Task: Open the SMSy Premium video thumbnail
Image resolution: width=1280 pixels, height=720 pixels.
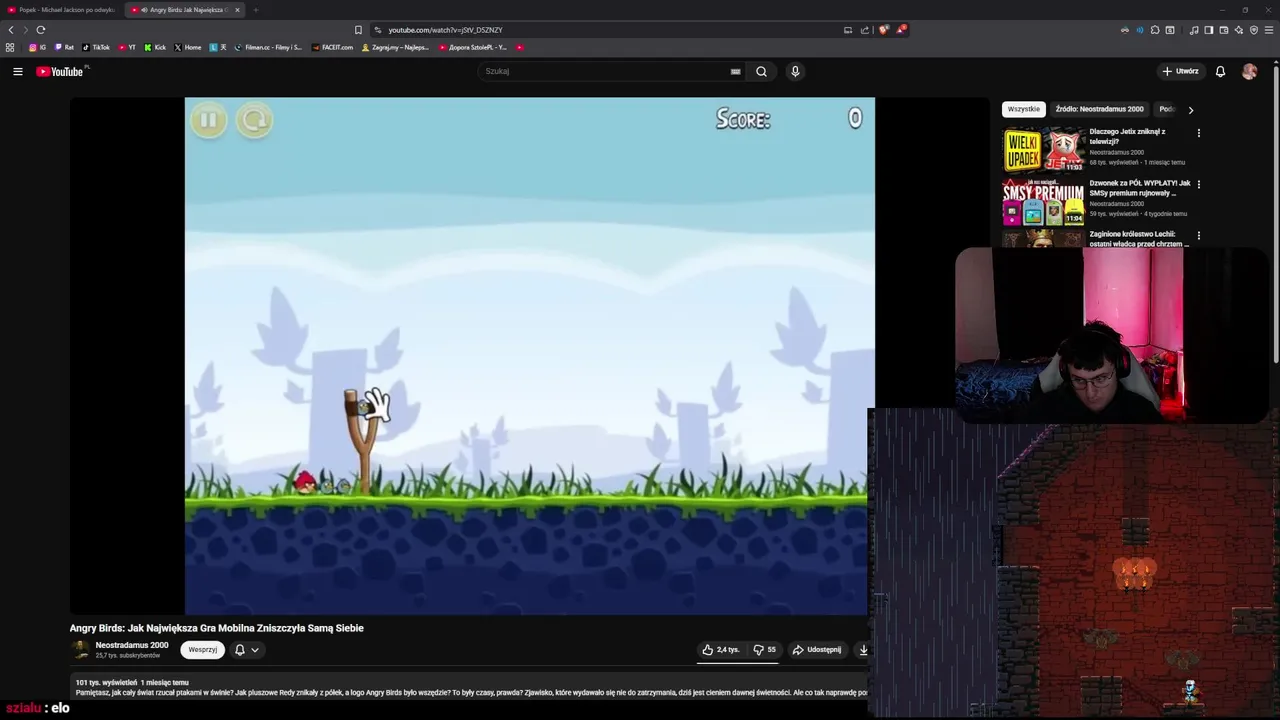Action: click(1044, 201)
